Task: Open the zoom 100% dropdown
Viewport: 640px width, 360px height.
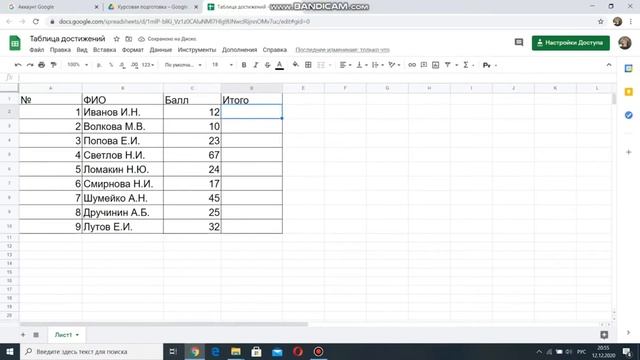Action: point(78,65)
